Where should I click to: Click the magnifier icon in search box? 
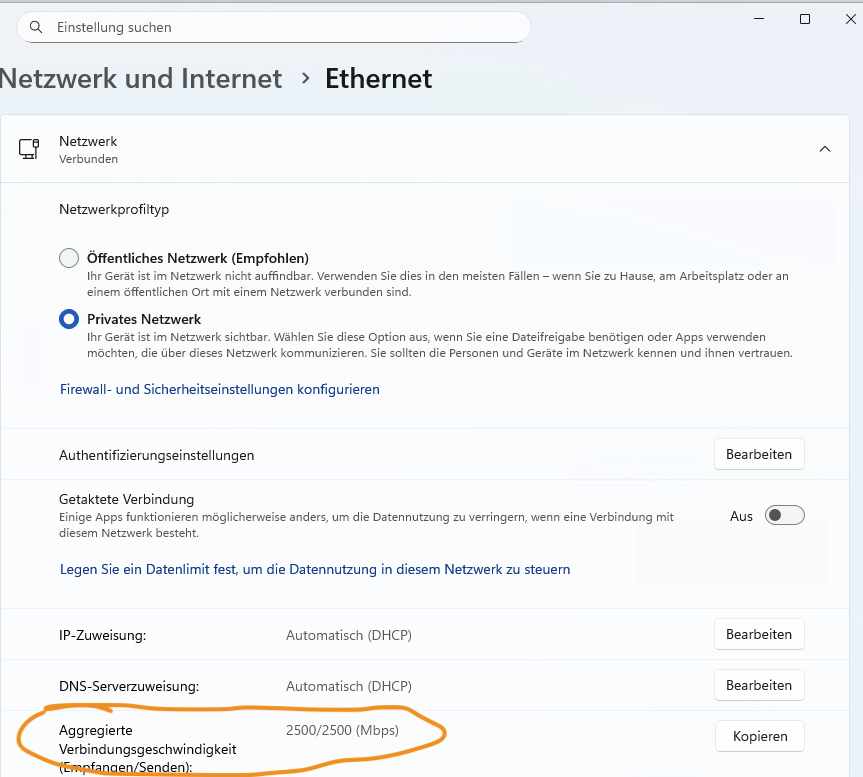click(36, 28)
